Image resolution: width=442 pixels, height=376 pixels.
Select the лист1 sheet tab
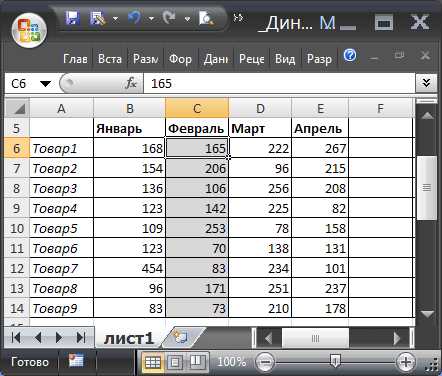[129, 338]
